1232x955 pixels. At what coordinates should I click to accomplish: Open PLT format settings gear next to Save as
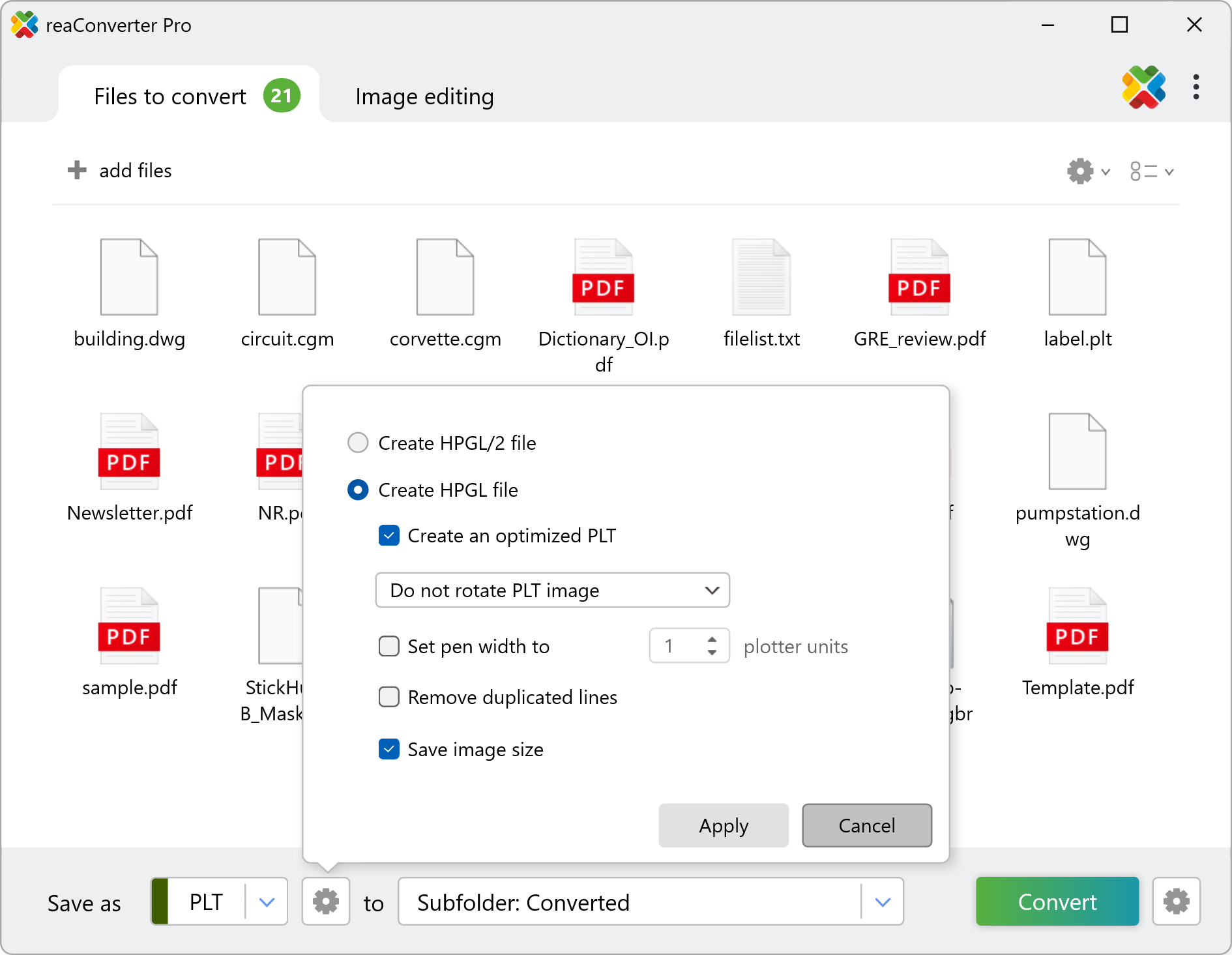[326, 902]
